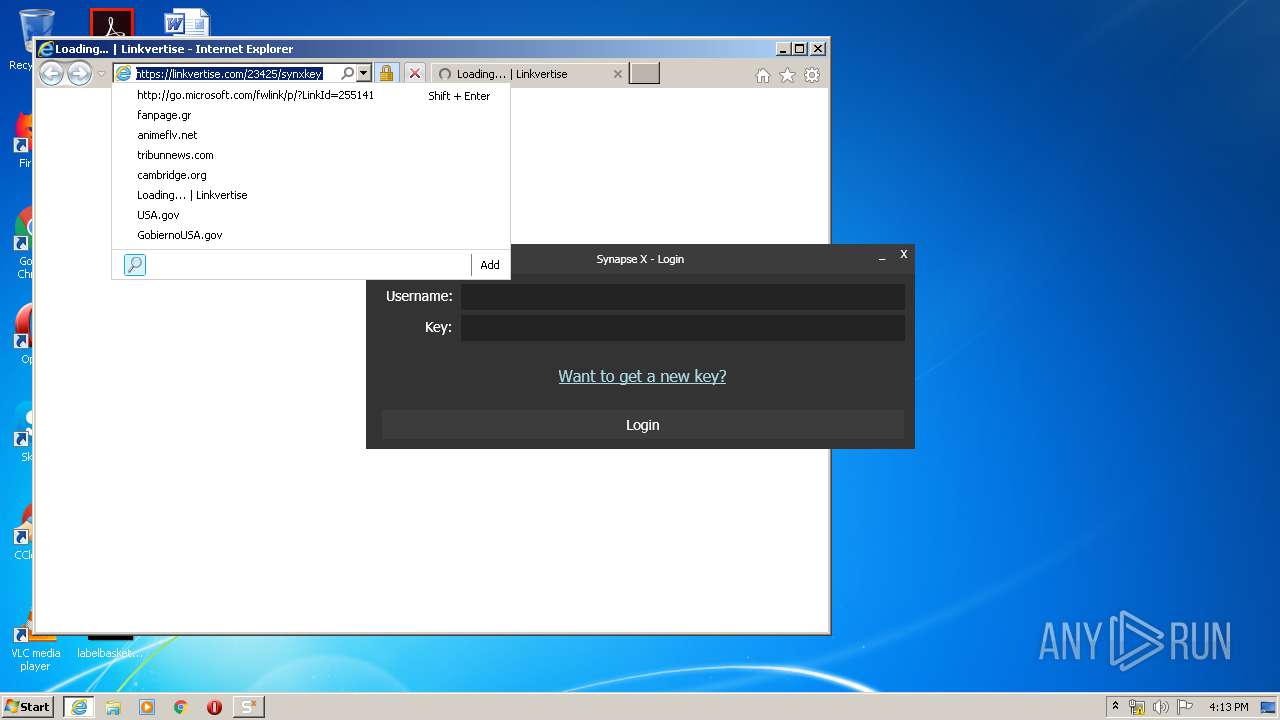The image size is (1280, 720).
Task: Open Opera browser from the taskbar
Action: 214,707
